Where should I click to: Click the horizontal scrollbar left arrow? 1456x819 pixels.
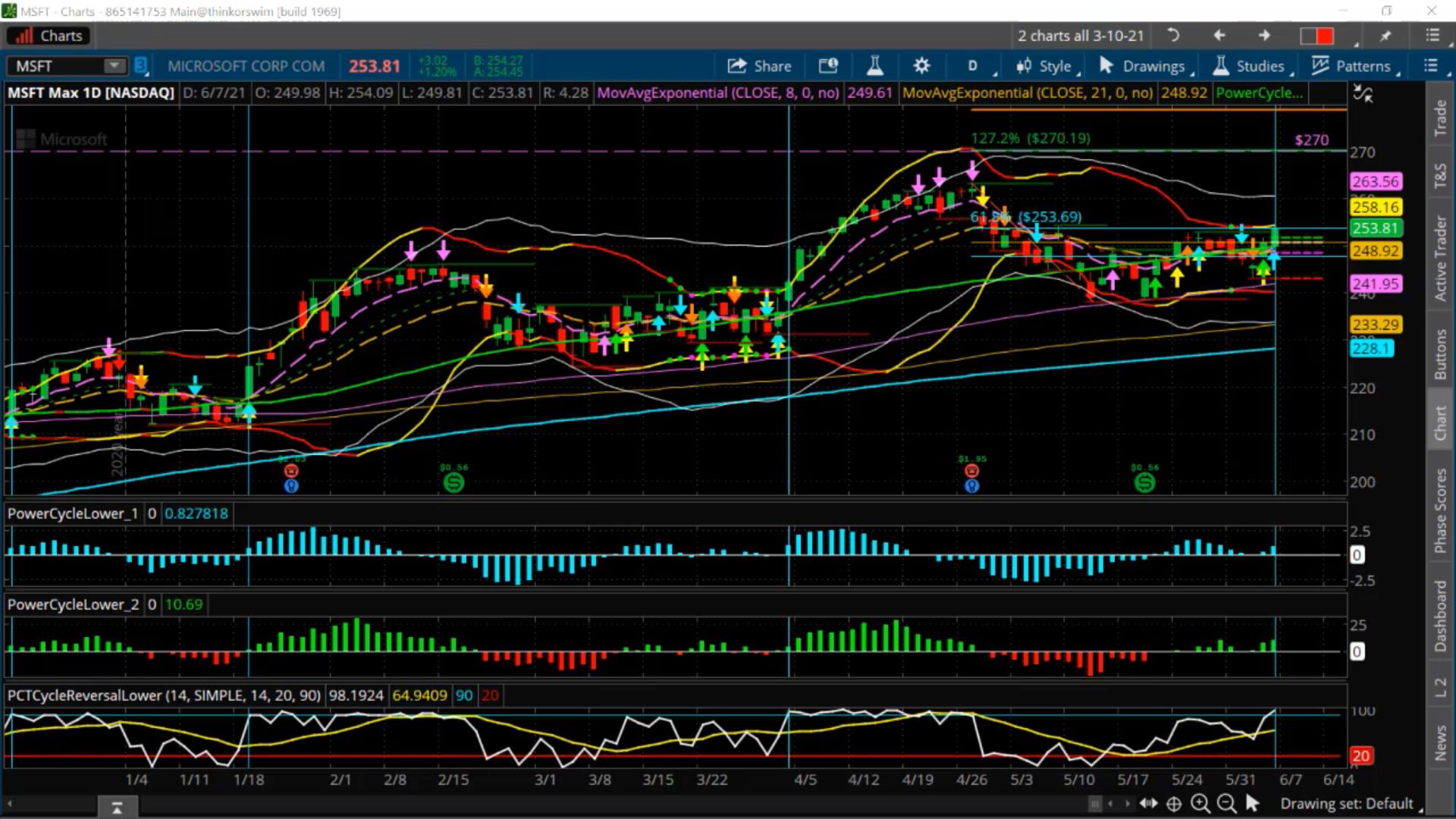click(10, 804)
